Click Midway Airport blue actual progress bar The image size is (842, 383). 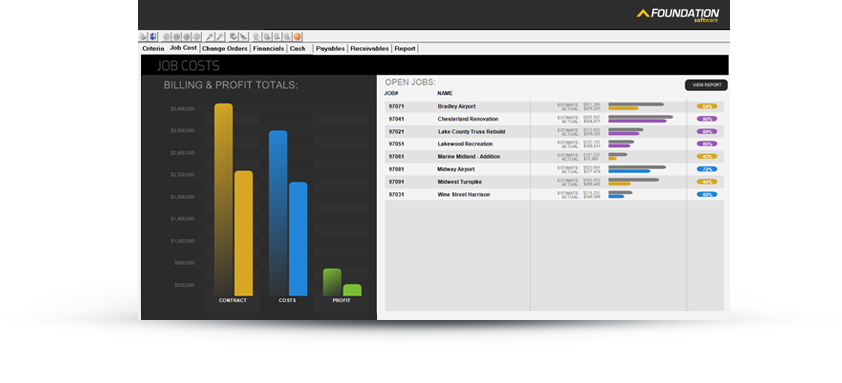click(x=629, y=171)
